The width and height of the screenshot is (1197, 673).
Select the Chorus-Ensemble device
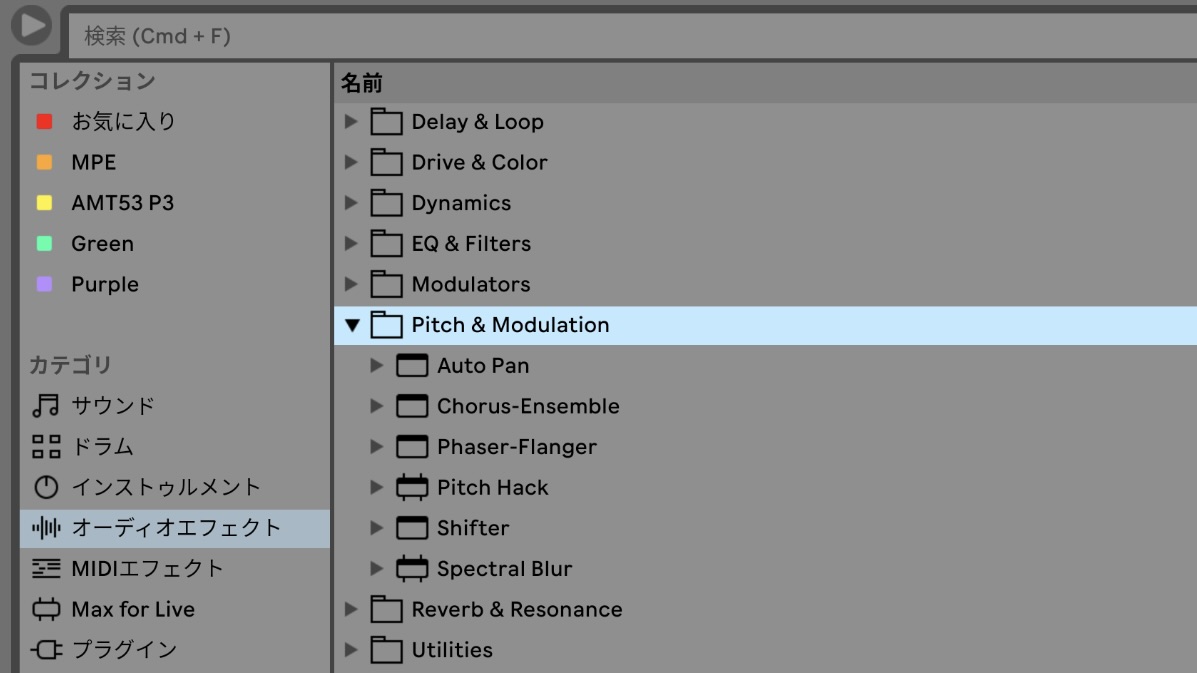pos(527,406)
